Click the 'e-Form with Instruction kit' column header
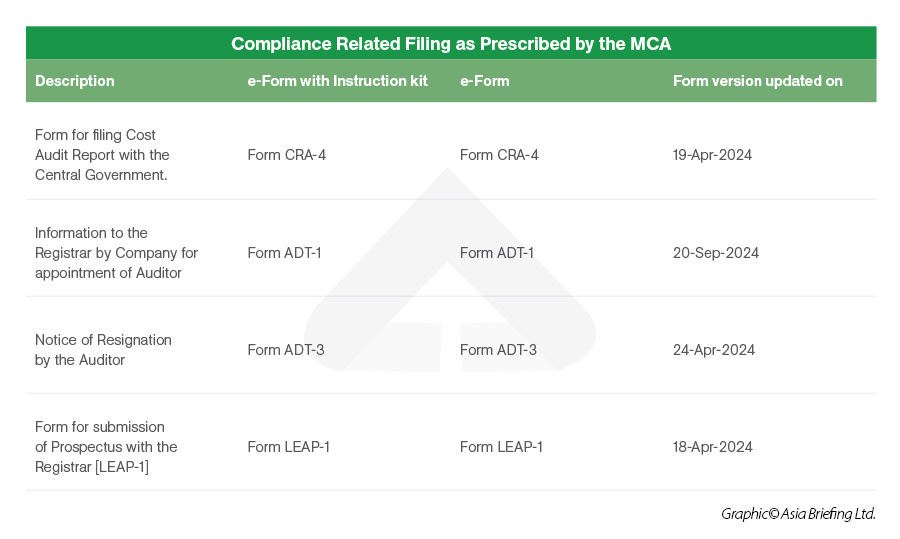 pos(337,81)
